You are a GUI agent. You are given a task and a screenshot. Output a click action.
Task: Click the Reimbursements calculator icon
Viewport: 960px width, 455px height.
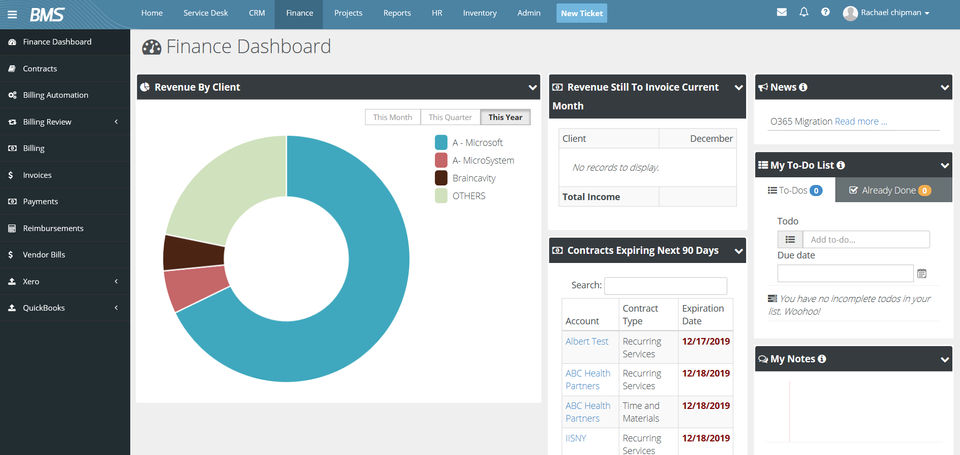click(x=12, y=228)
